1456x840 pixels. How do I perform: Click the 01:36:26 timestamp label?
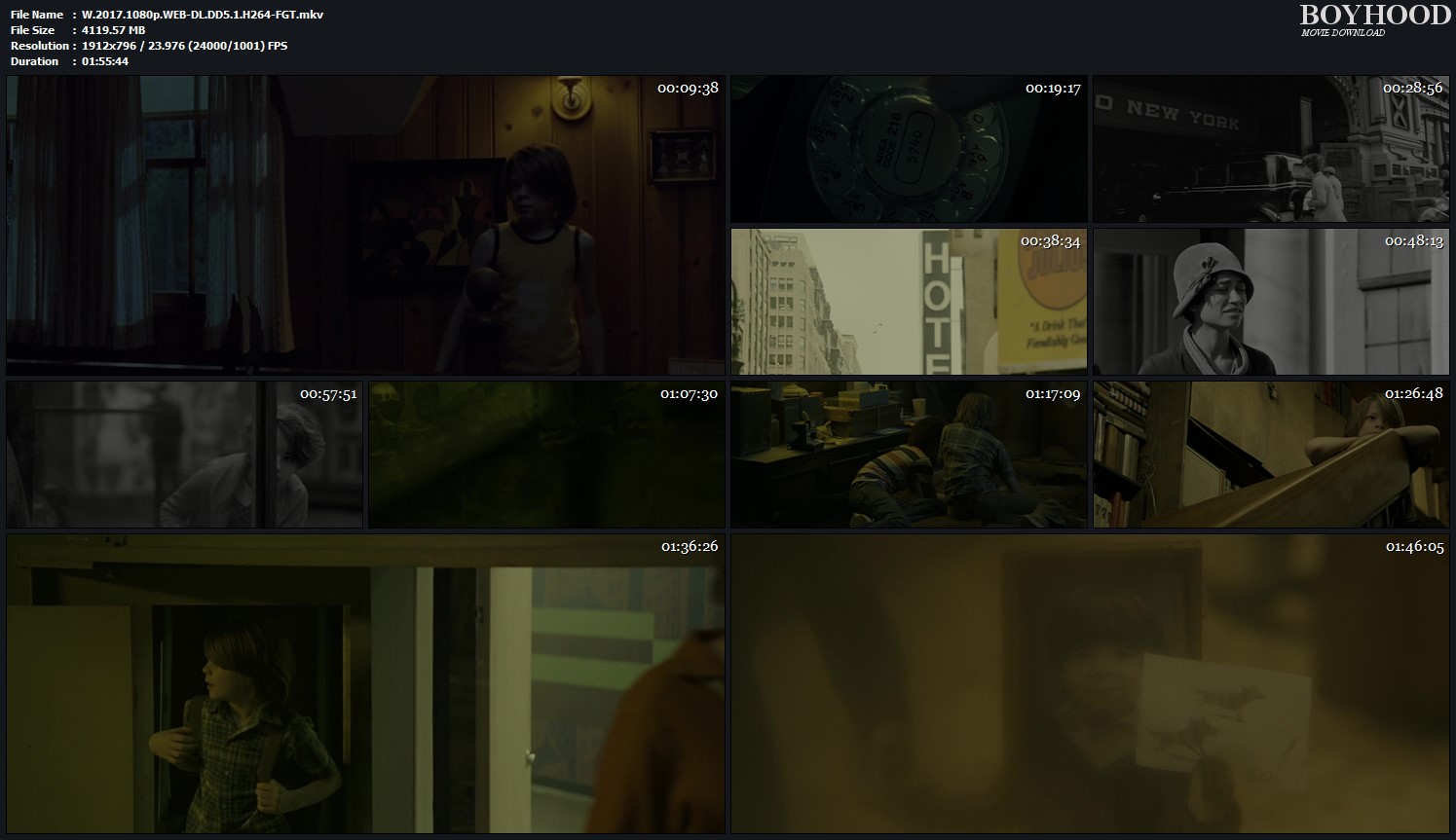690,547
